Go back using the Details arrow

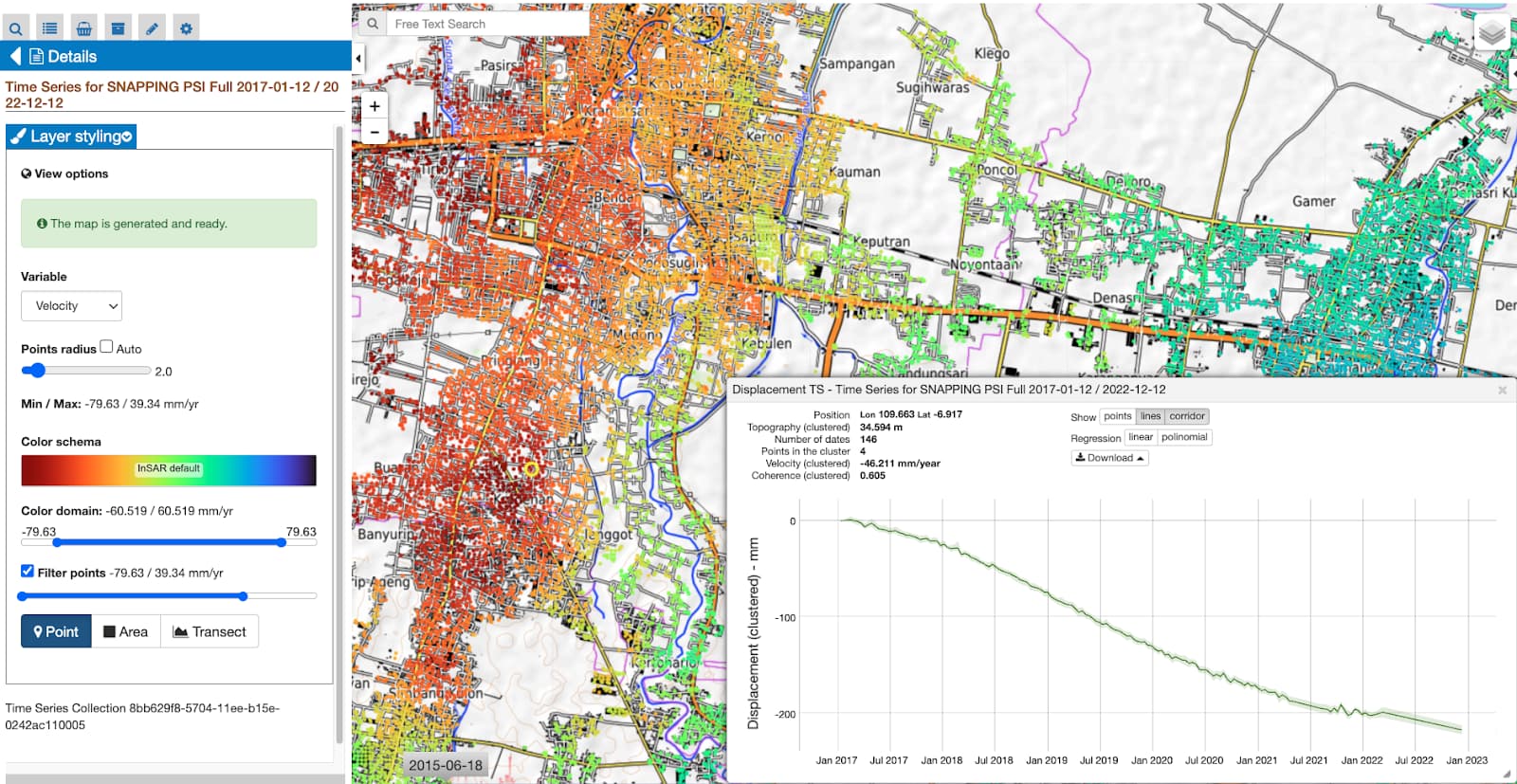15,57
